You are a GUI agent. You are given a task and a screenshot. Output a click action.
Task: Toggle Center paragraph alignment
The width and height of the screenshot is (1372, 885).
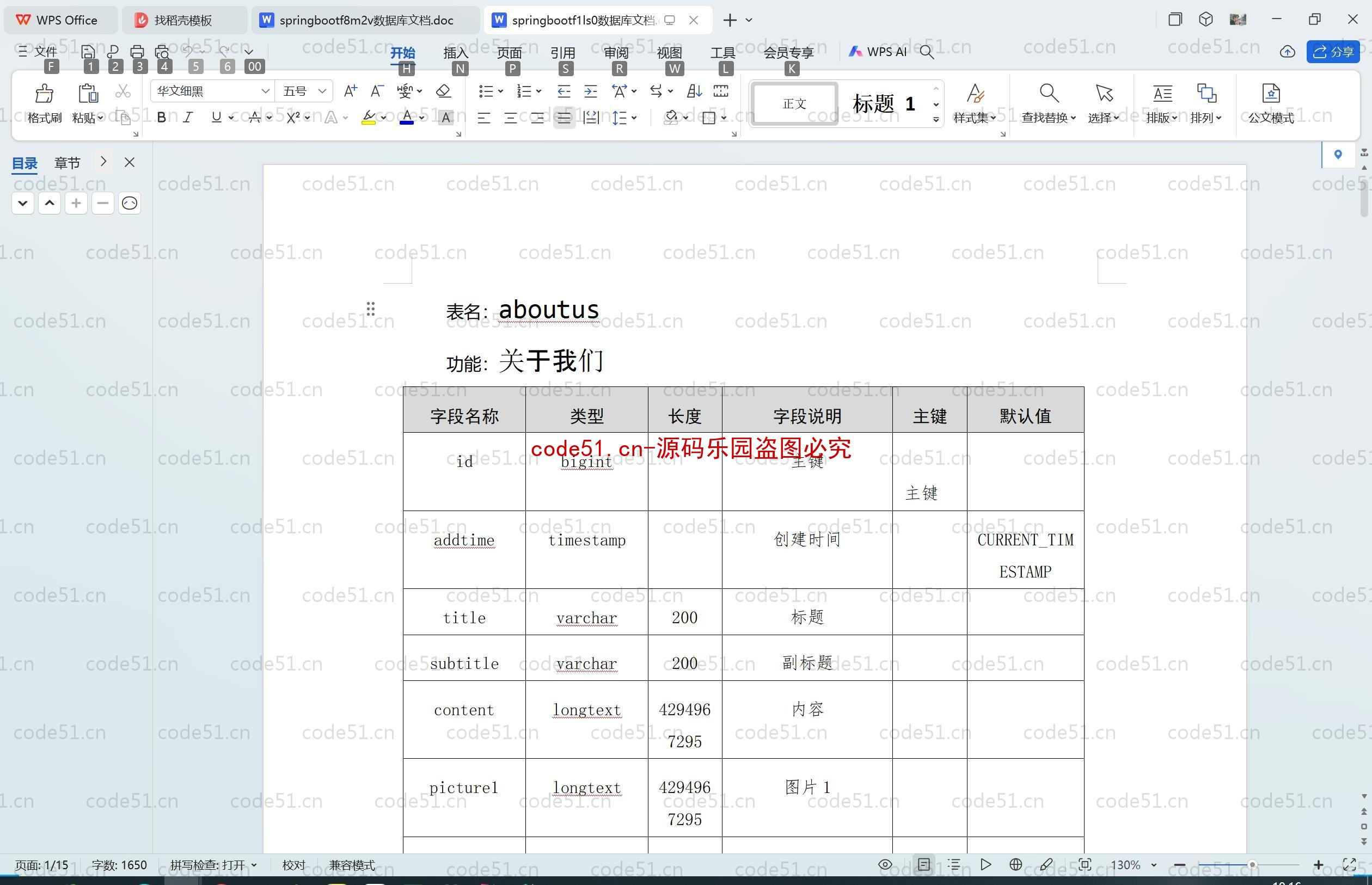(x=510, y=118)
